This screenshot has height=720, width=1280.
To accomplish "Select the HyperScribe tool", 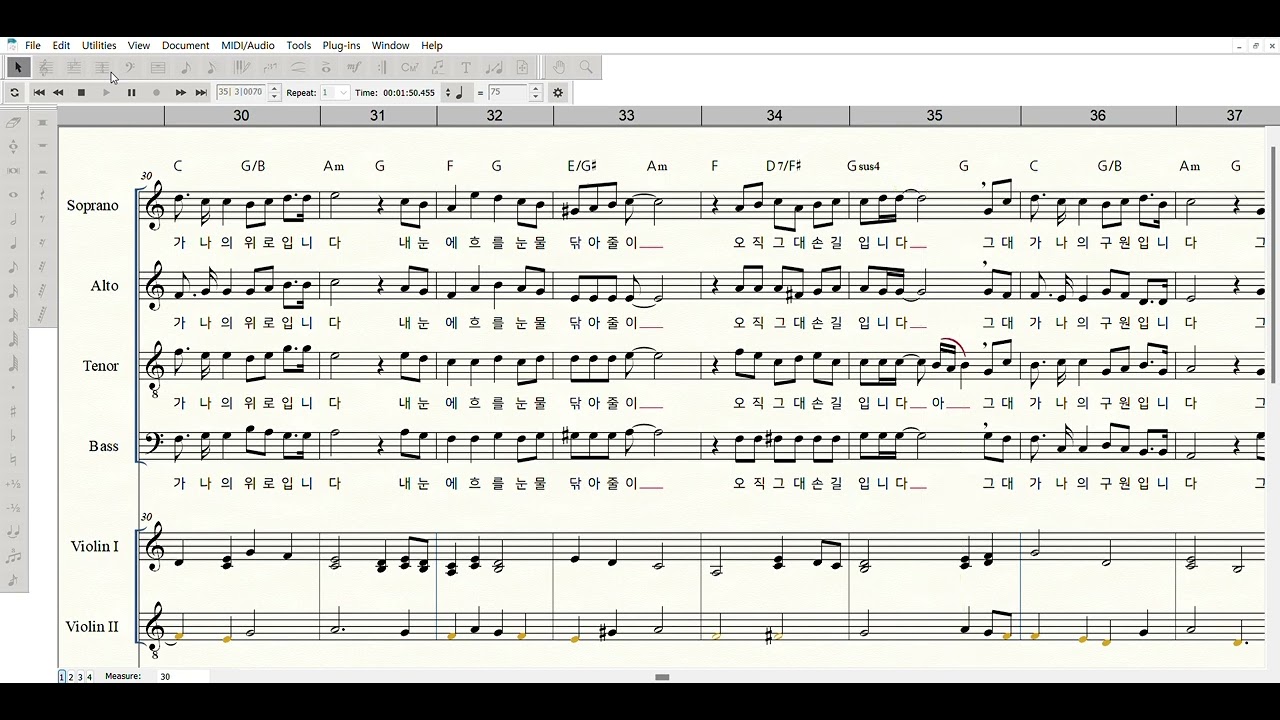I will point(241,67).
